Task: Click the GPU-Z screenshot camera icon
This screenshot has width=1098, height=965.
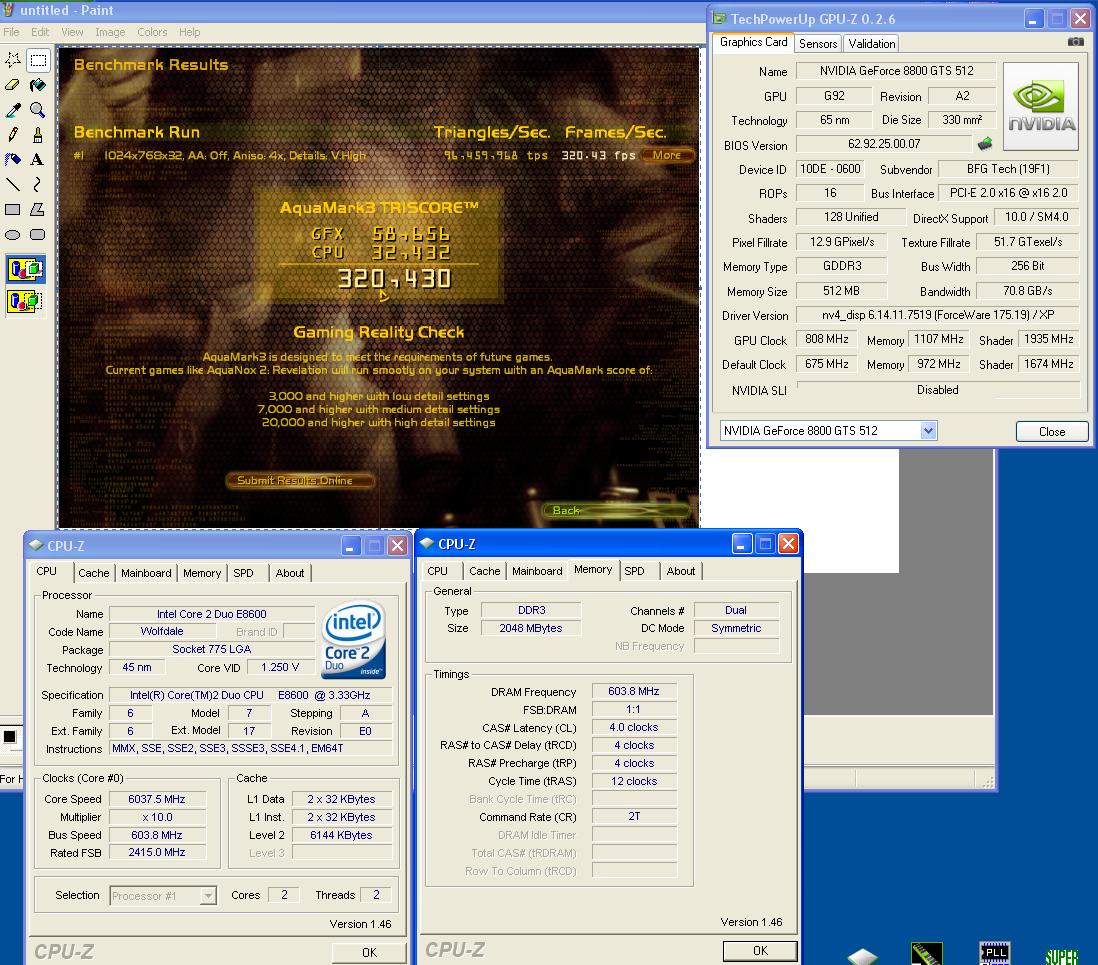Action: (x=1076, y=42)
